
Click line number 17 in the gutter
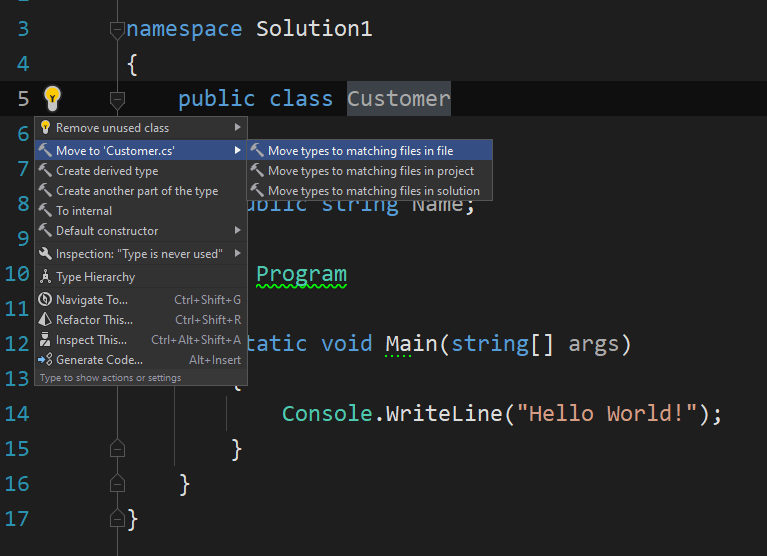coord(17,518)
